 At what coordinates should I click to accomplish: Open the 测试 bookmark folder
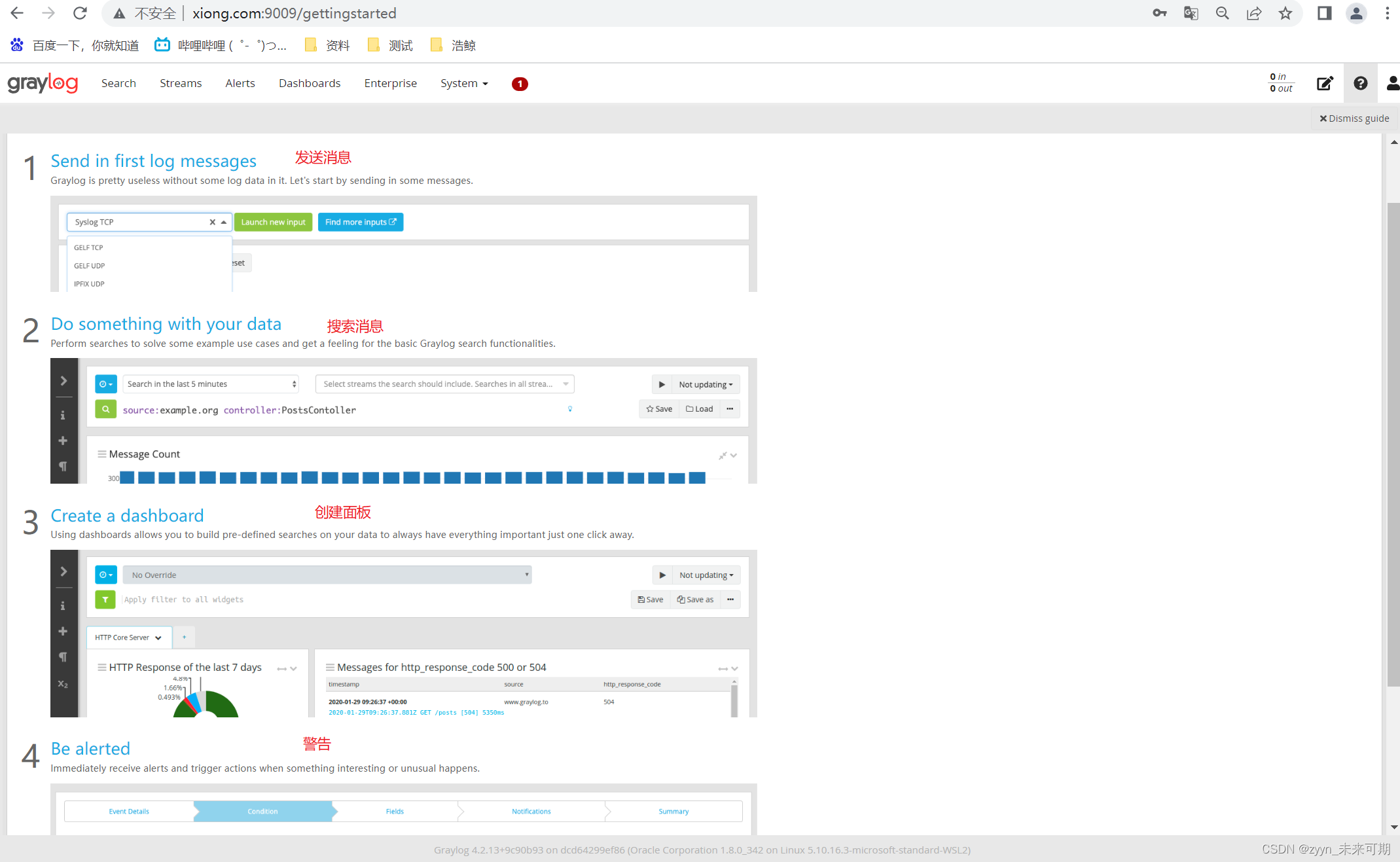click(390, 45)
